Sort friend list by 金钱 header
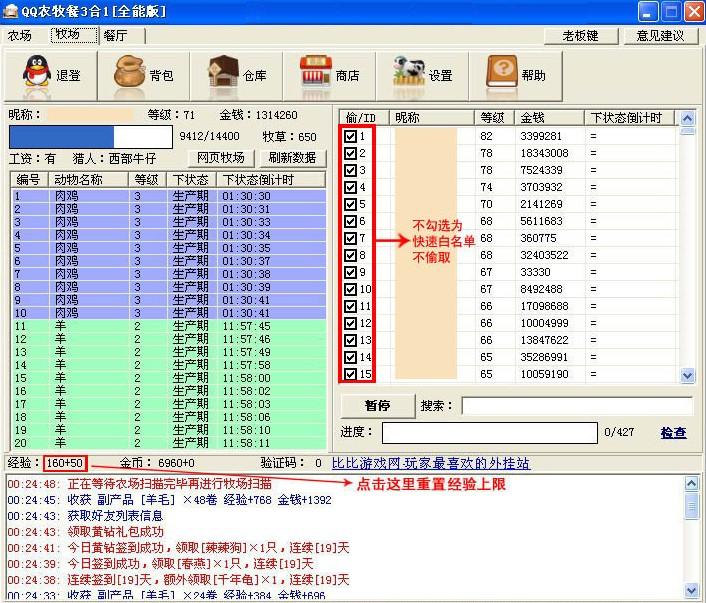 pos(549,118)
